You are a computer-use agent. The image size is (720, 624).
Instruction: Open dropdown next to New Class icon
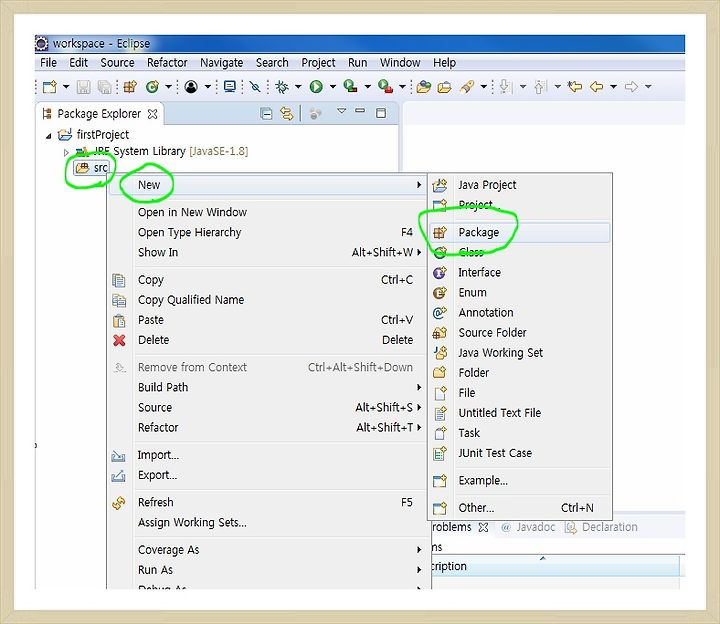[169, 86]
